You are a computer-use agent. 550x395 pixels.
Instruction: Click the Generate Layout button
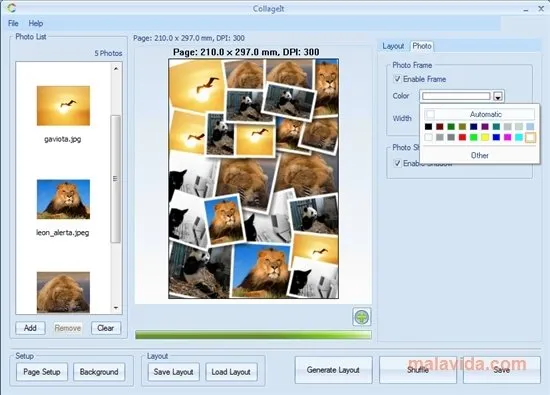click(333, 370)
